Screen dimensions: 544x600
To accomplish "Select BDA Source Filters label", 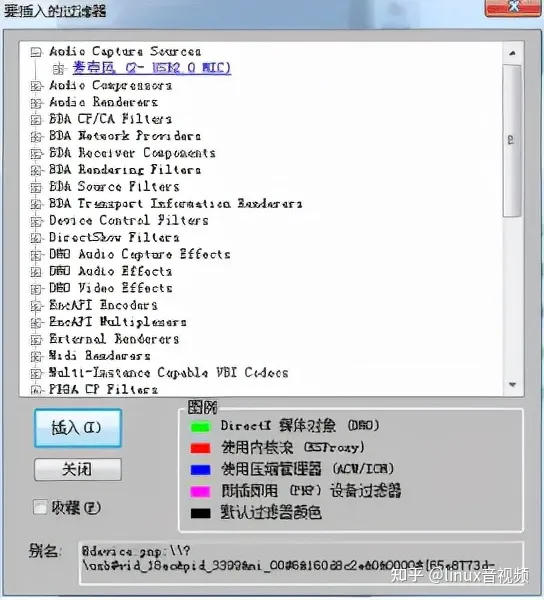I will pyautogui.click(x=114, y=186).
